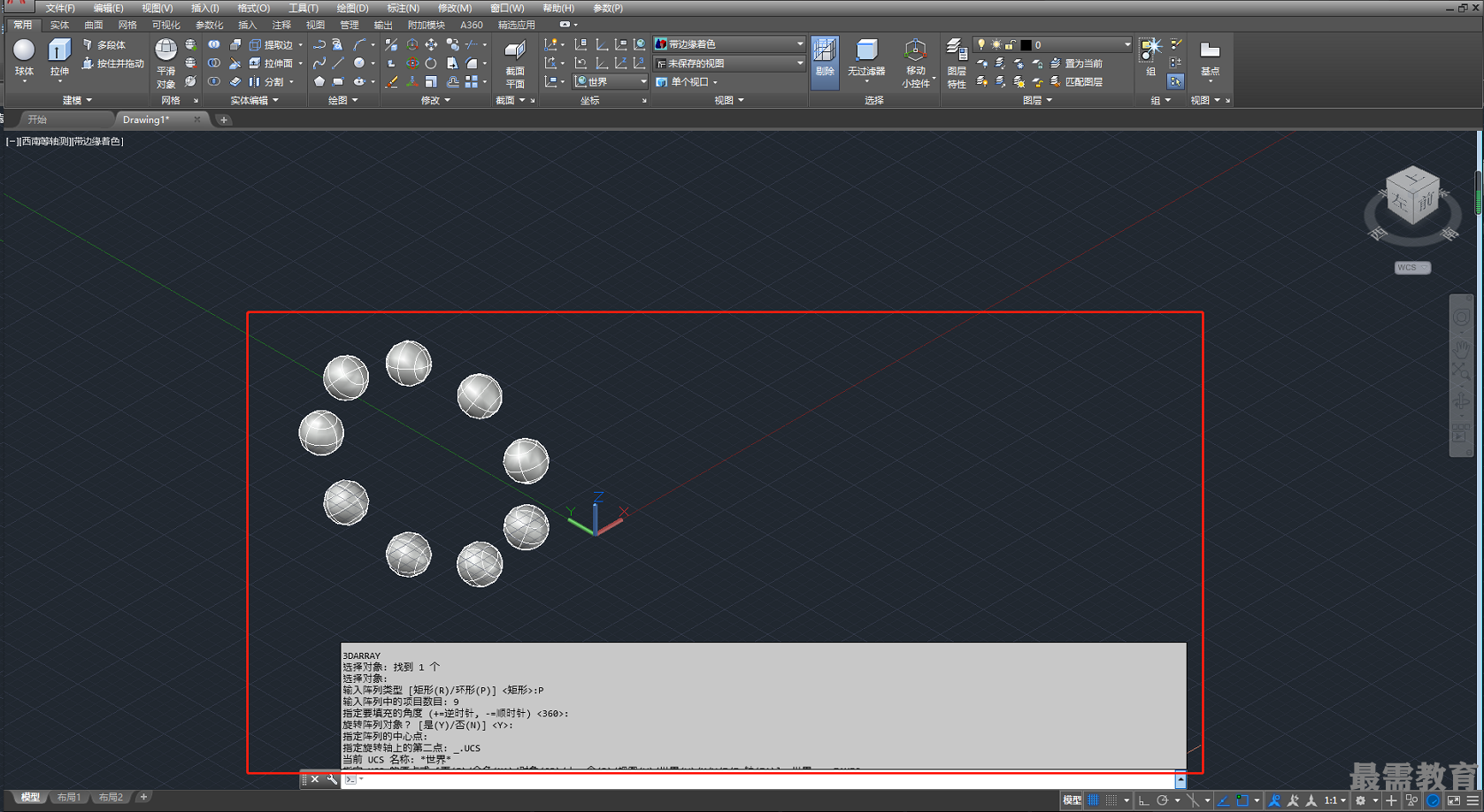
Task: Toggle grid display in the status bar
Action: tap(1094, 801)
